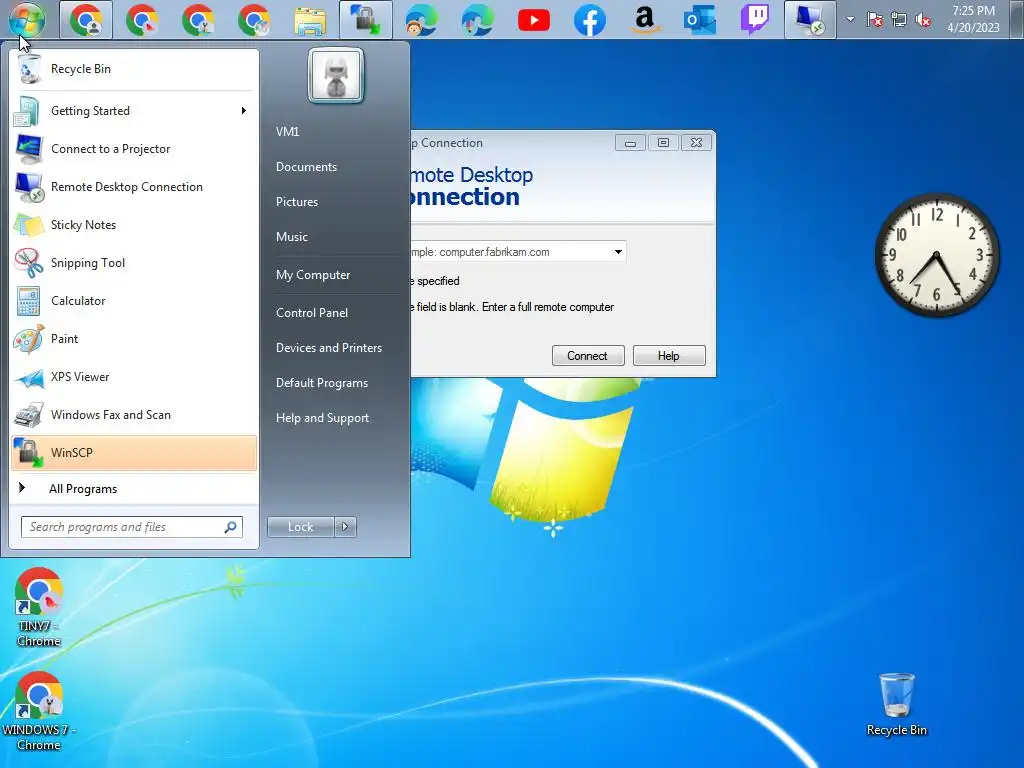This screenshot has width=1024, height=768.
Task: Click the user account picture in Start menu
Action: pyautogui.click(x=336, y=75)
